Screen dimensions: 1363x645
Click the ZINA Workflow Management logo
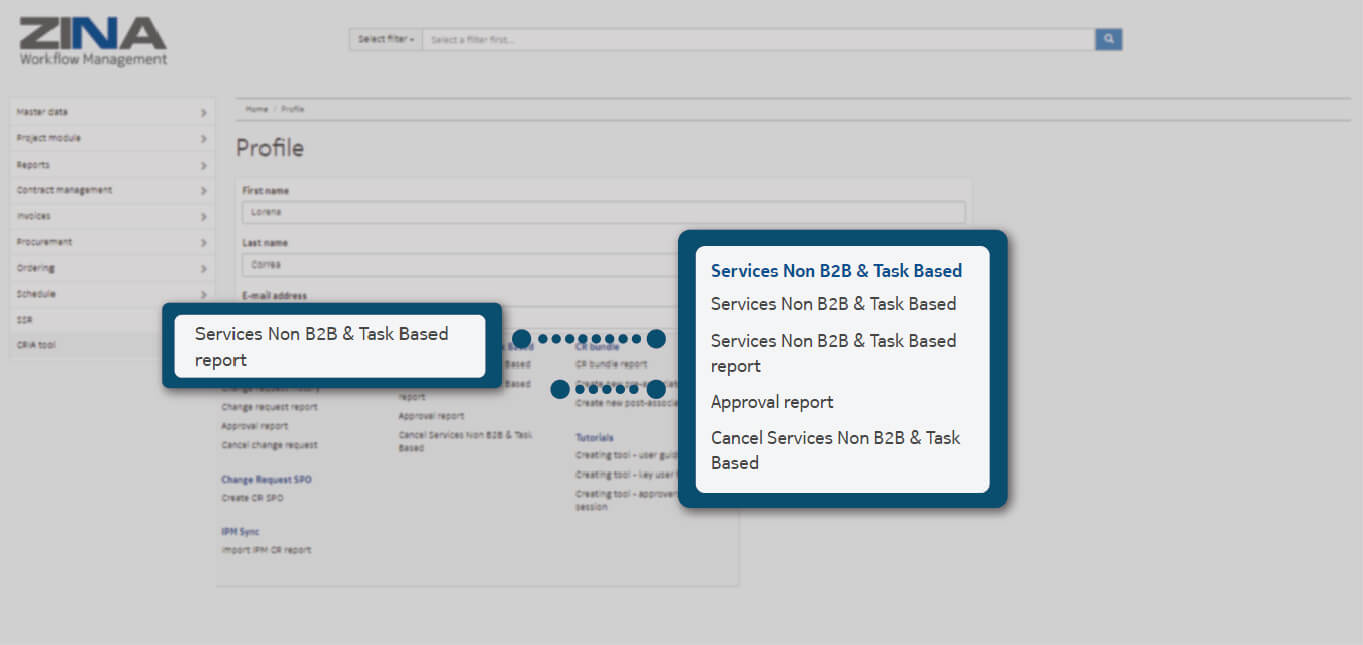tap(93, 41)
